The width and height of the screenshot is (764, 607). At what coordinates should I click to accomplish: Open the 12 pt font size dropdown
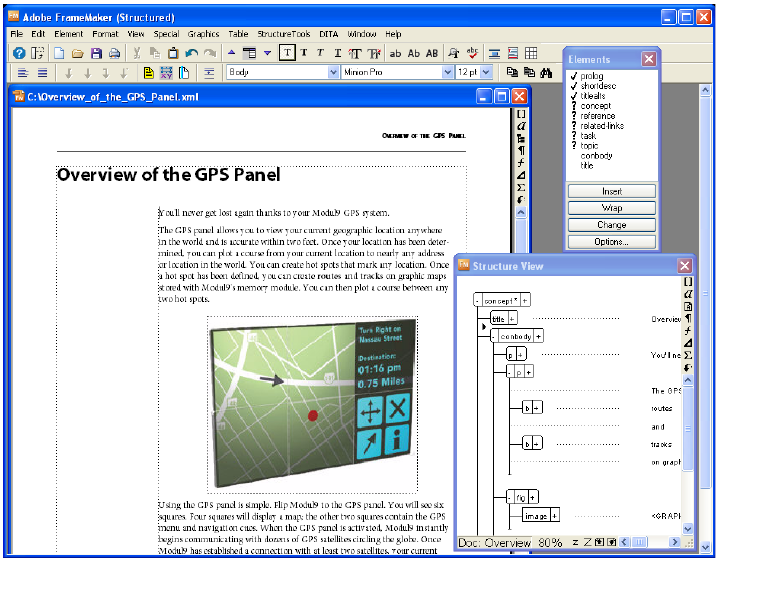coord(486,72)
